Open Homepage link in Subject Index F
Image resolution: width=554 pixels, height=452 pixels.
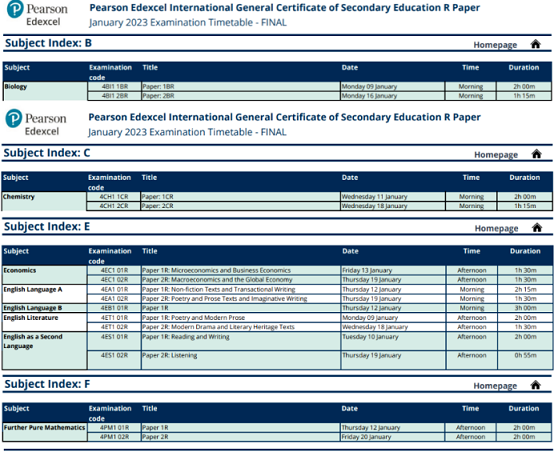click(495, 386)
